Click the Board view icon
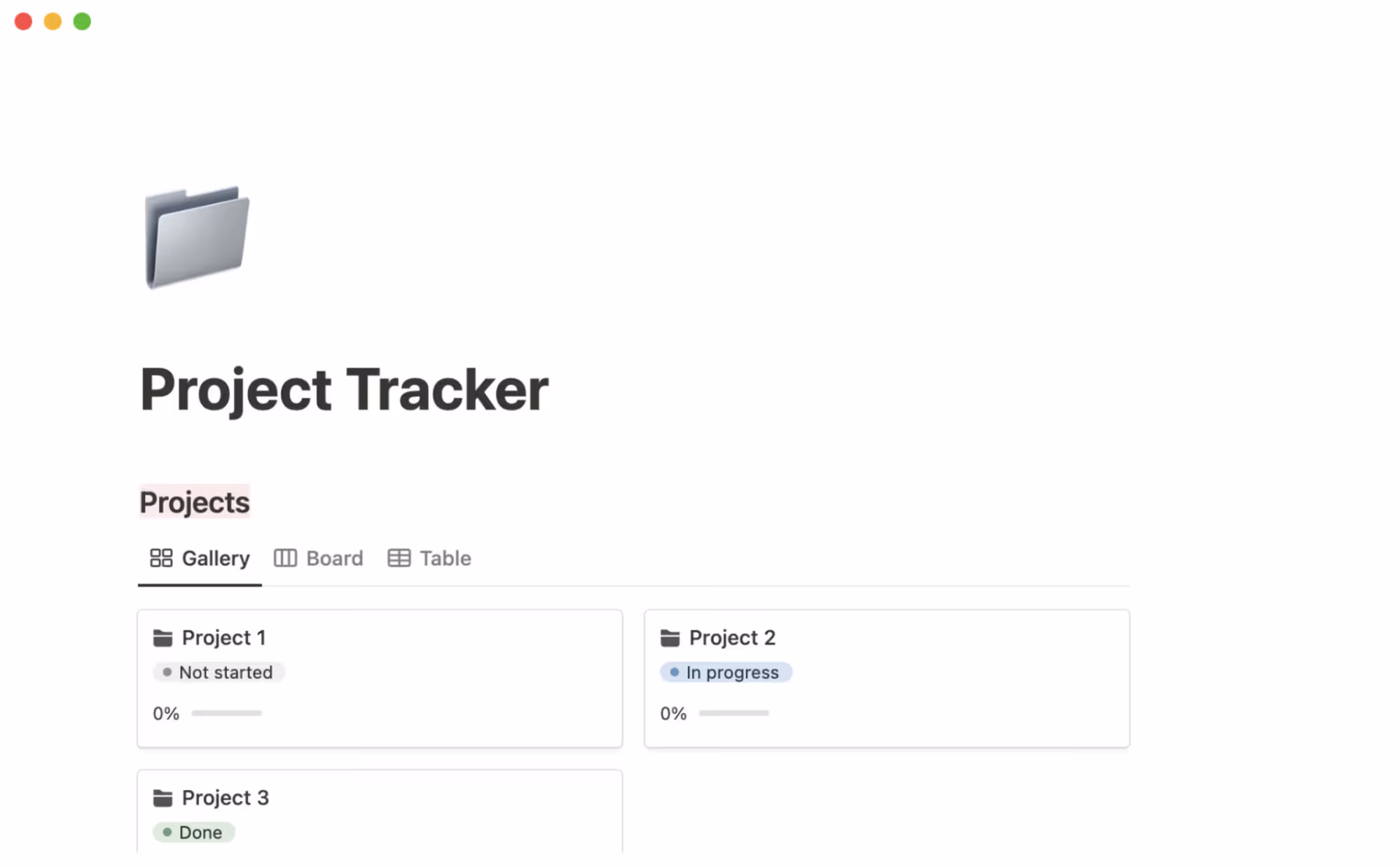This screenshot has height=867, width=1400. [286, 557]
